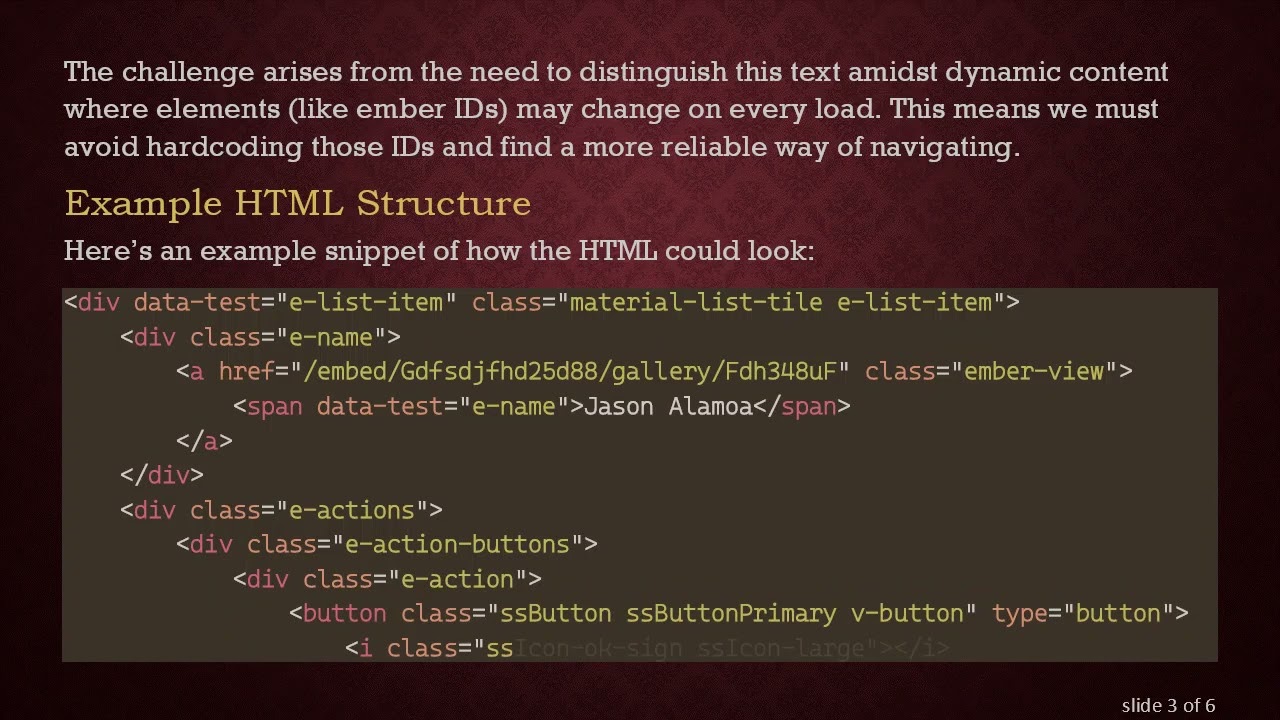
Task: Click the closing '</div>' tag line
Action: pyautogui.click(x=162, y=475)
